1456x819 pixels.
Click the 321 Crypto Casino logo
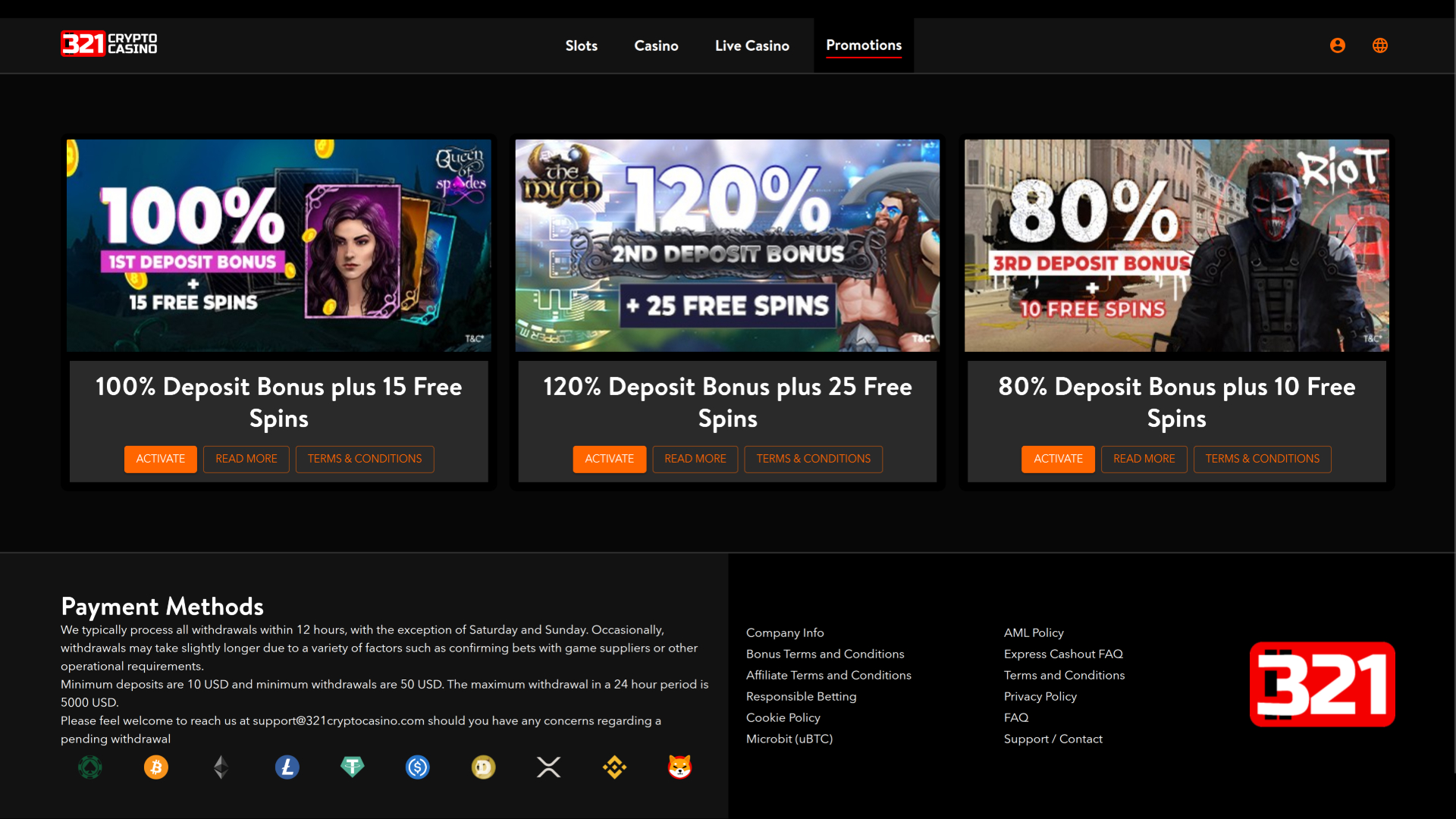108,43
